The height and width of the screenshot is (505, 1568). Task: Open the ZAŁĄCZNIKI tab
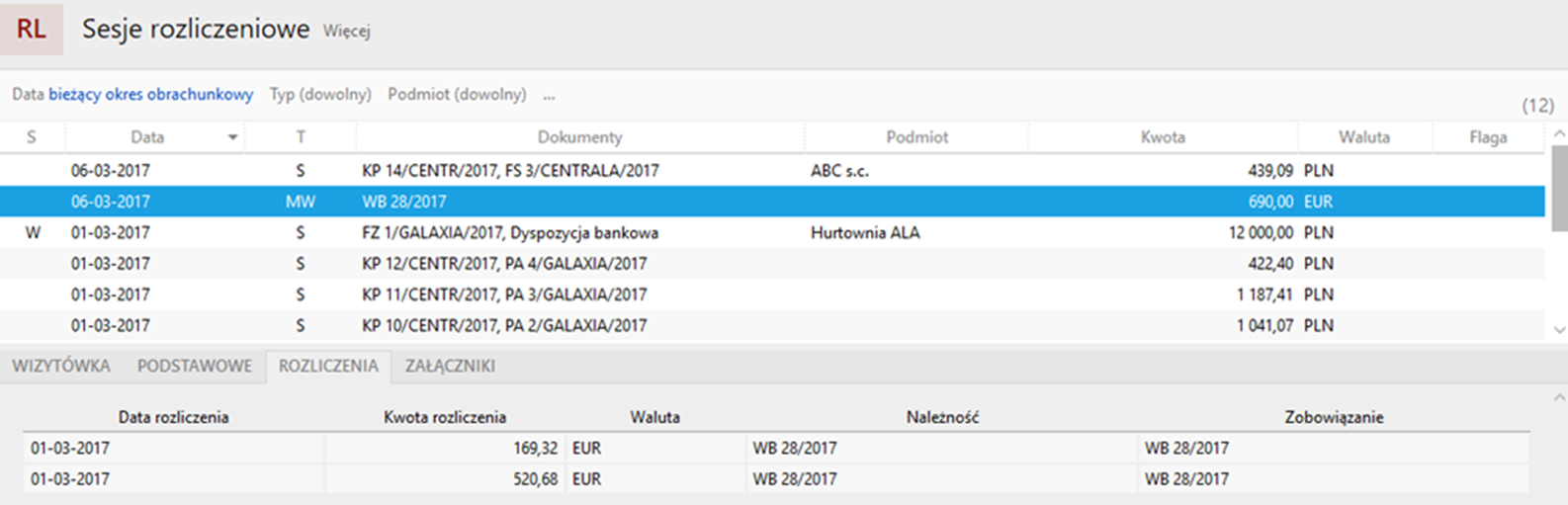pyautogui.click(x=450, y=366)
